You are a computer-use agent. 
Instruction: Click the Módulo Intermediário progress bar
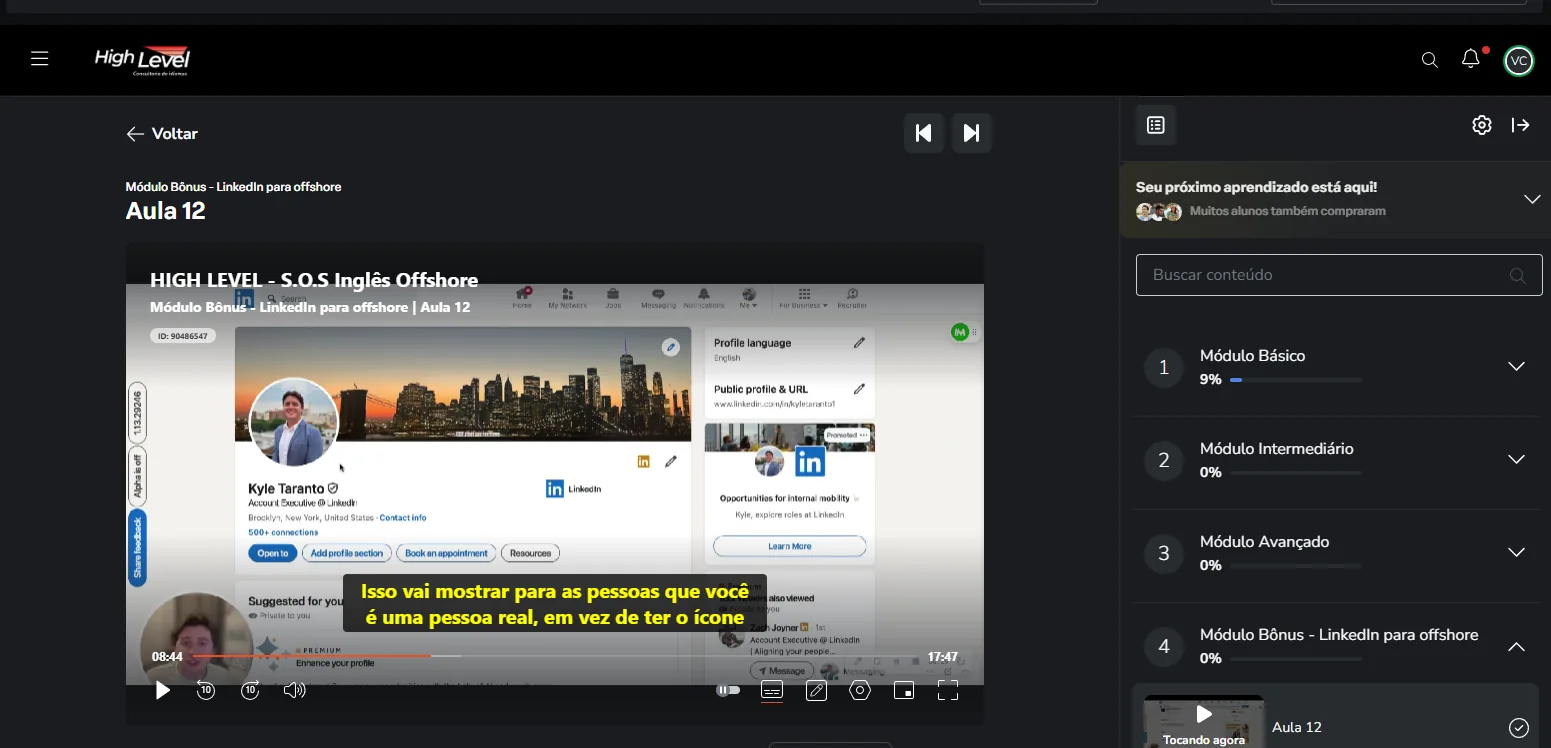pos(1296,473)
